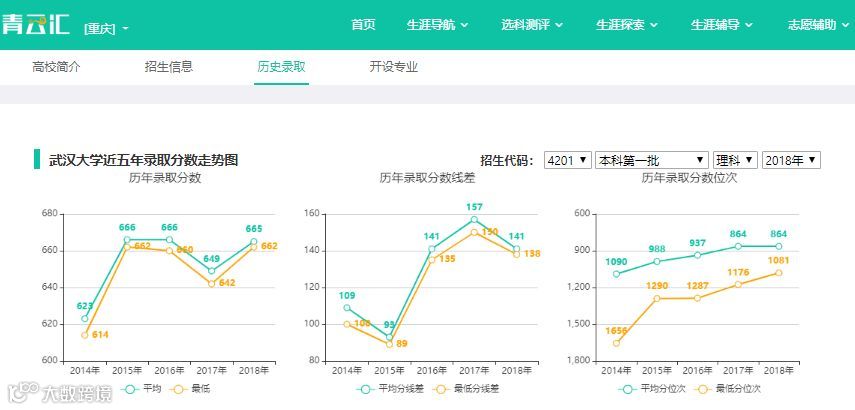Open the 重庆 region selector
Image resolution: width=855 pixels, height=410 pixels.
pos(106,28)
